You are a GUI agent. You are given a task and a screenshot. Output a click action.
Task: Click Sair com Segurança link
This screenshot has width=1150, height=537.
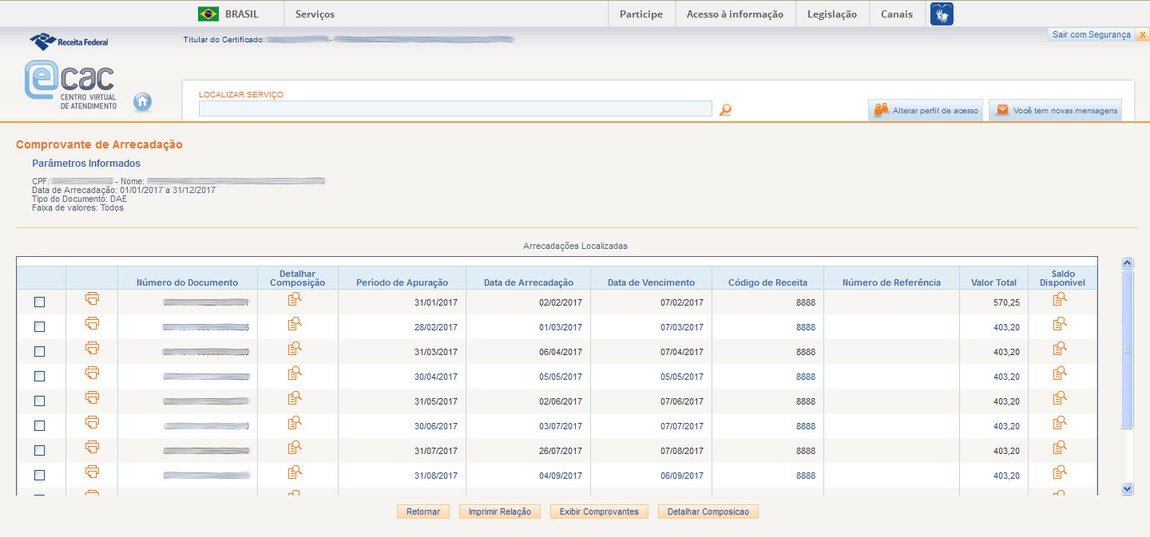1091,34
